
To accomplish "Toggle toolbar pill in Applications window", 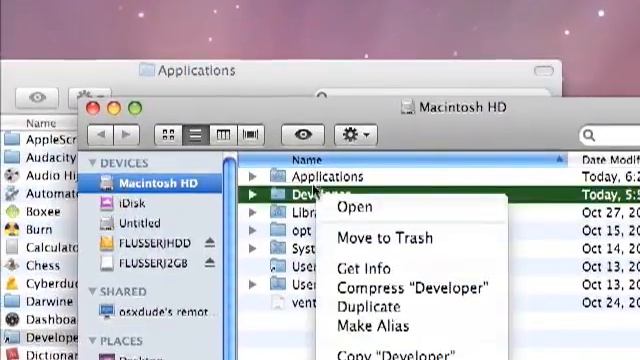I will pyautogui.click(x=544, y=71).
